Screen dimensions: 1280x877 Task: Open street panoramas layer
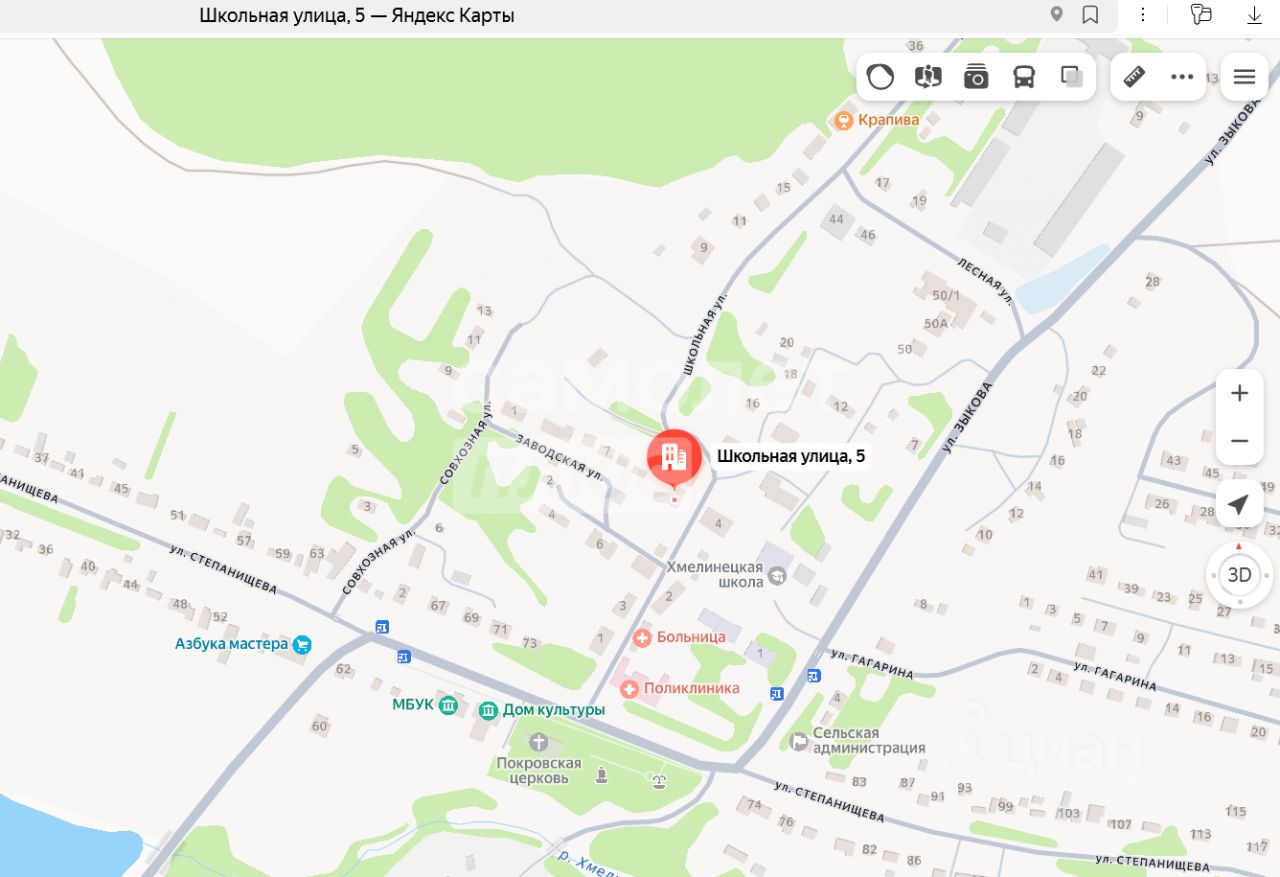coord(928,77)
